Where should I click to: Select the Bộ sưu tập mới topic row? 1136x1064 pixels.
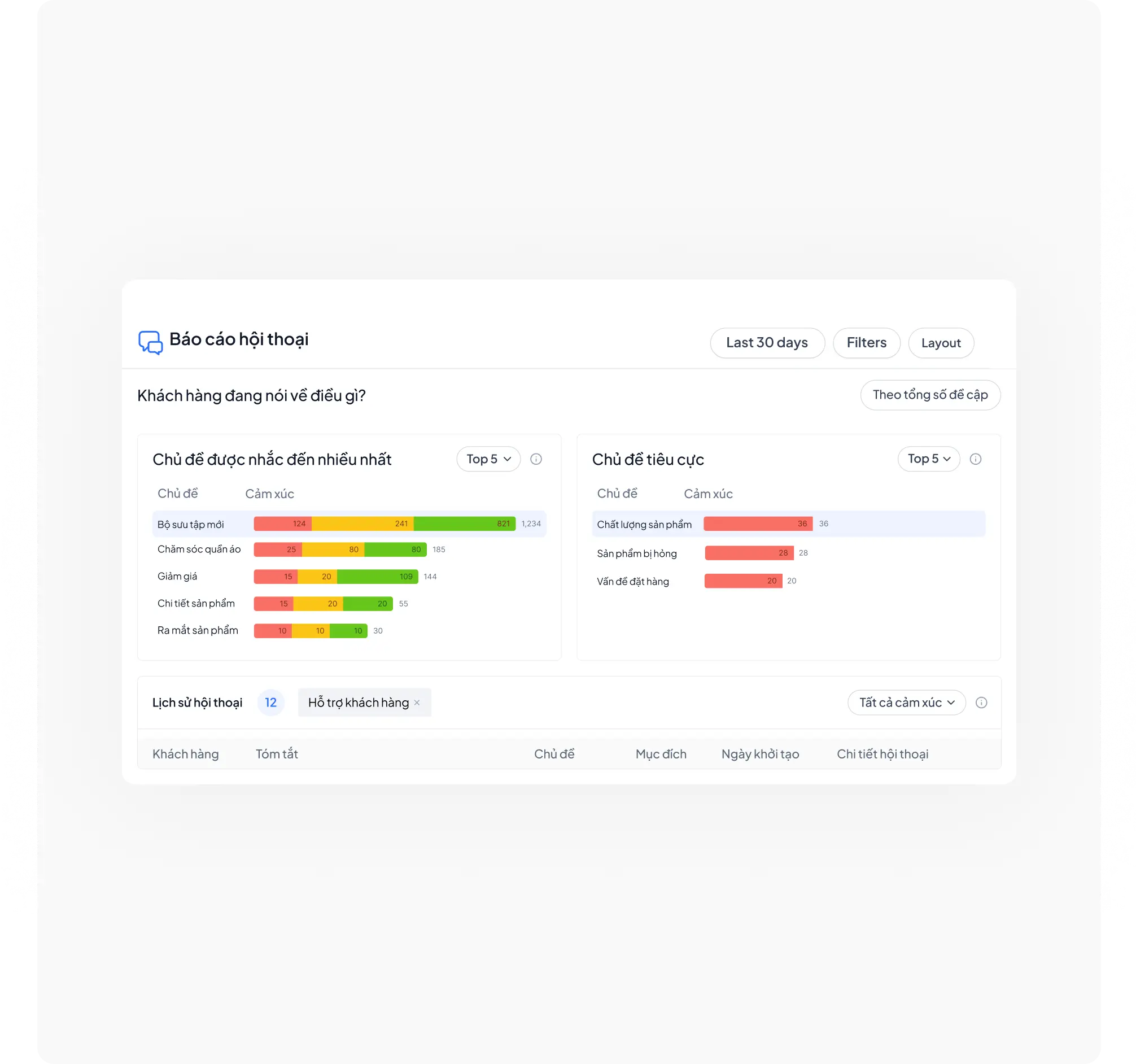point(191,524)
